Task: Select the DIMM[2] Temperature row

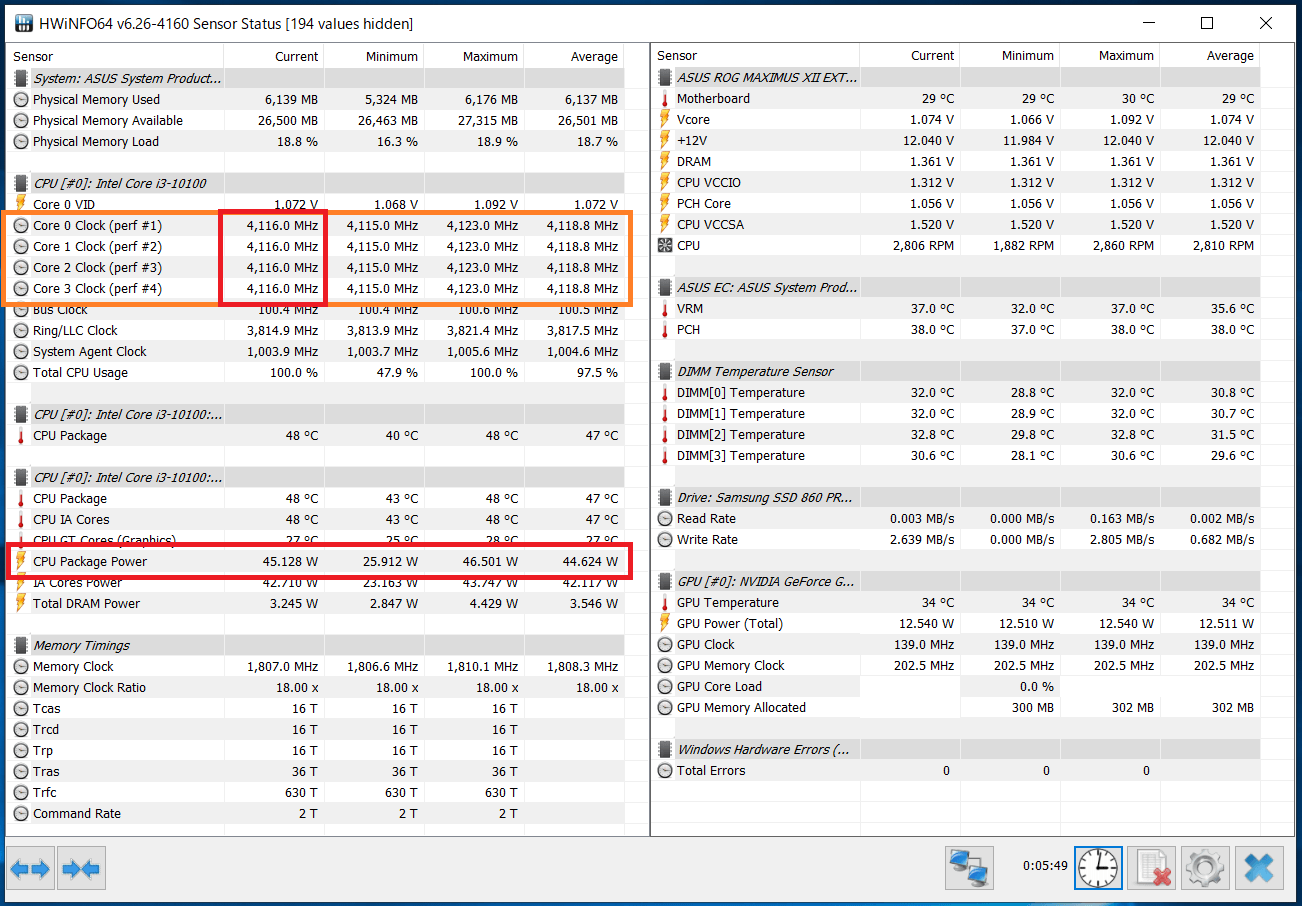Action: click(x=958, y=435)
